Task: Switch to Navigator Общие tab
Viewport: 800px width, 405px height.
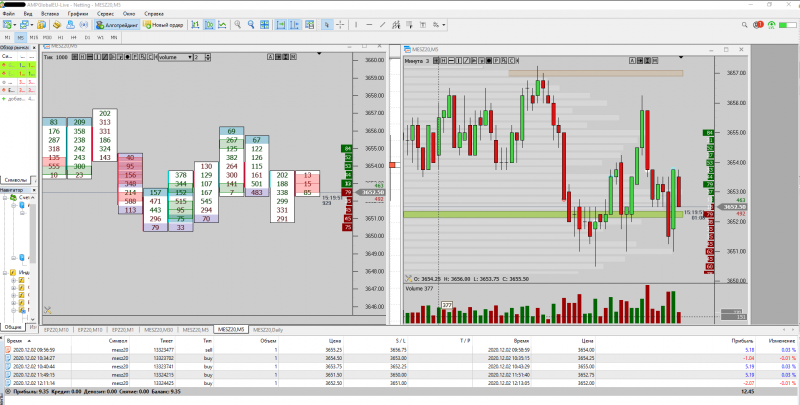Action: pos(13,327)
